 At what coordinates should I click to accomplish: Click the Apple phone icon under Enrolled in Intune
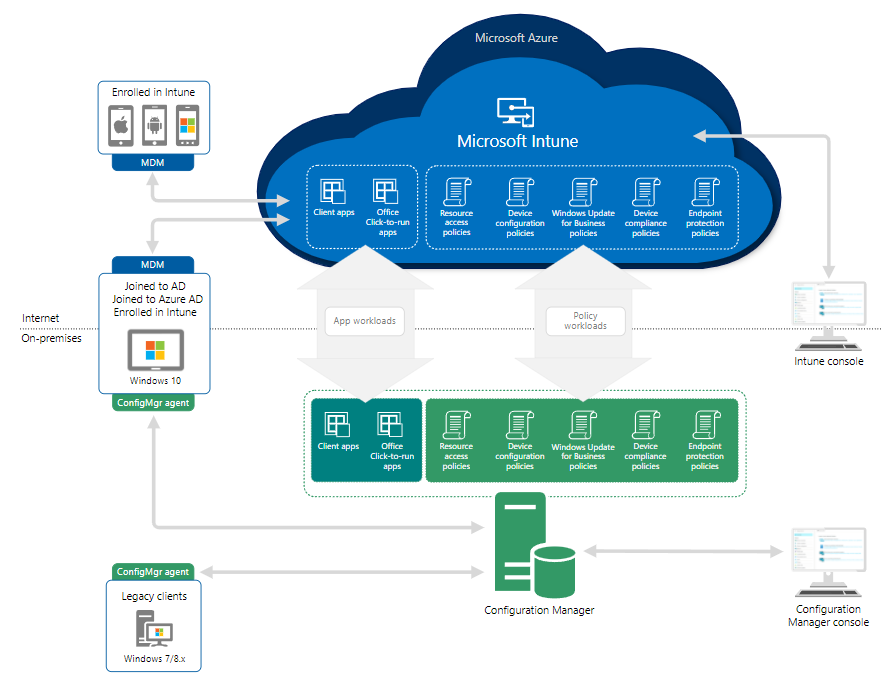pyautogui.click(x=121, y=125)
